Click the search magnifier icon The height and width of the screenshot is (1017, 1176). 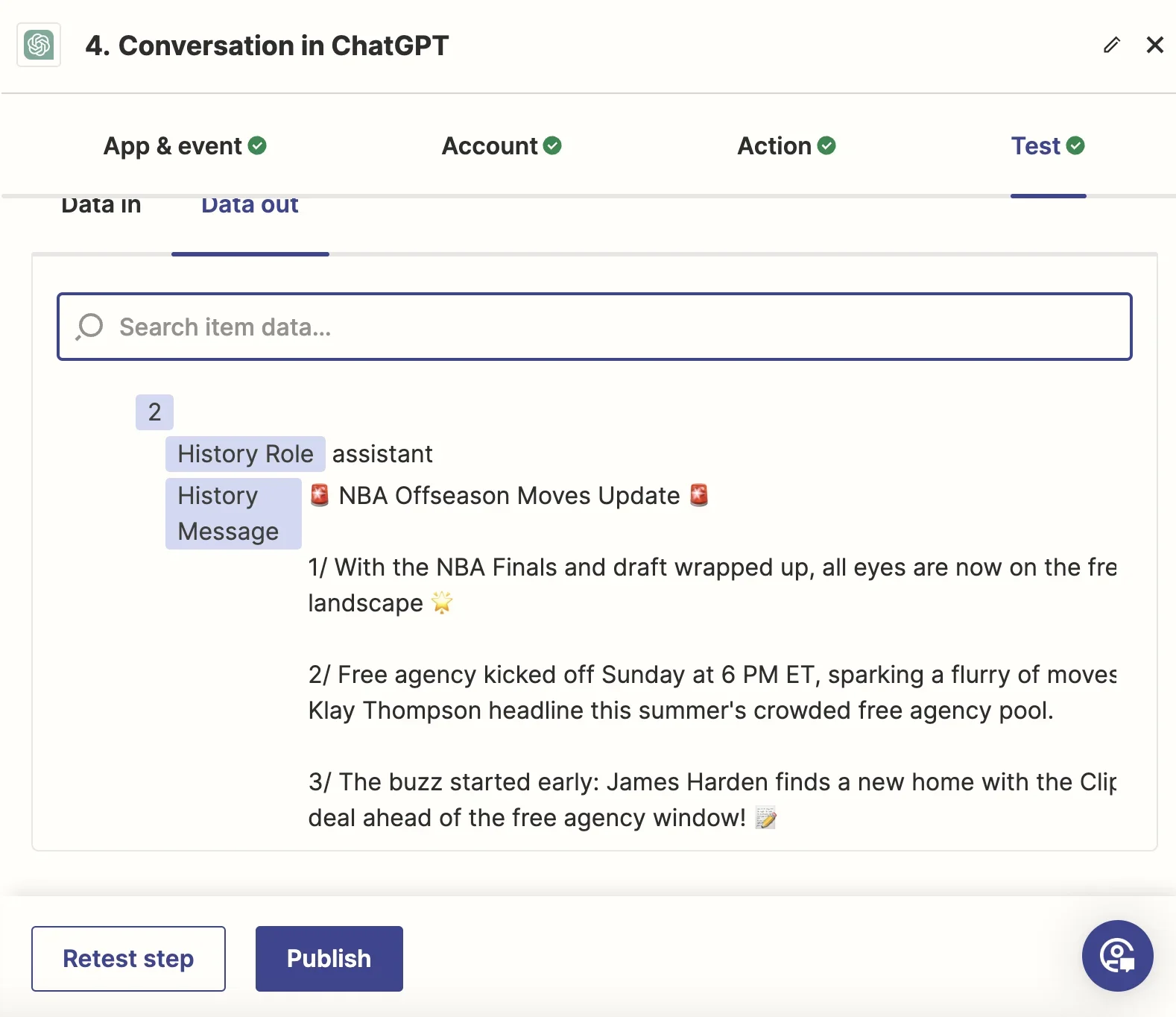point(89,327)
